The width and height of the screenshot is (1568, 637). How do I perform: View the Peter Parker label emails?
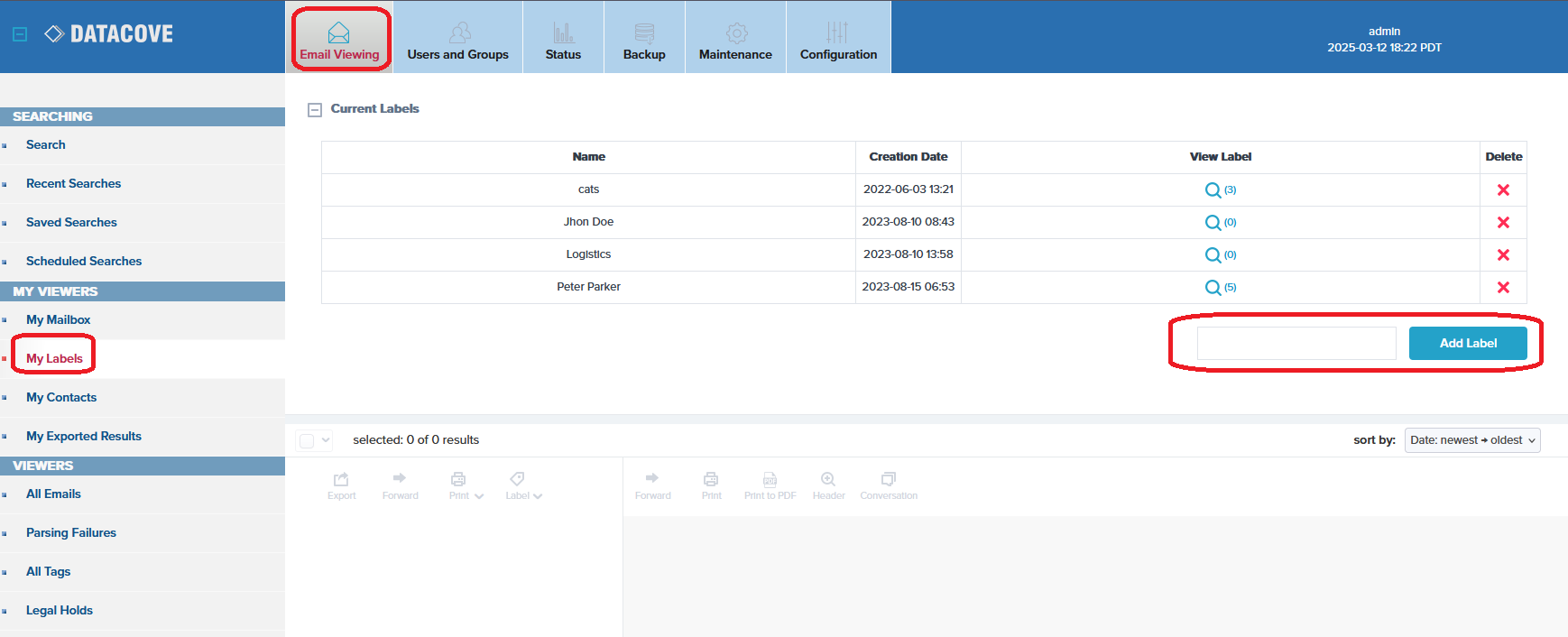1213,288
